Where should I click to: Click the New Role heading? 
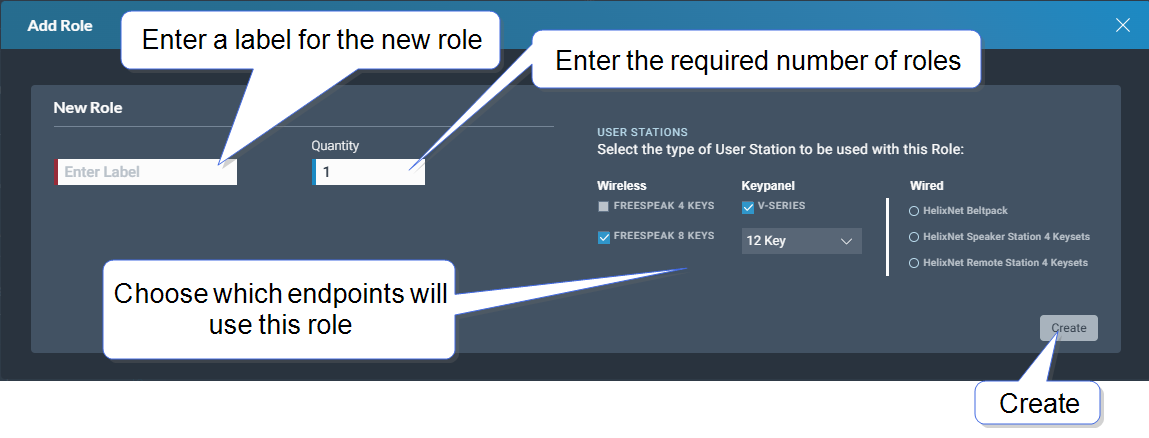click(88, 107)
